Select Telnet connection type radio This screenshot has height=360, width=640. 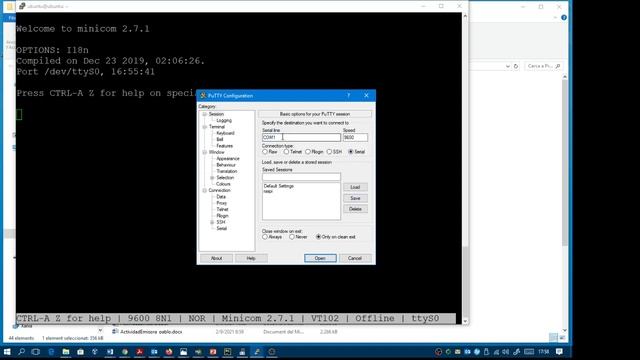286,152
